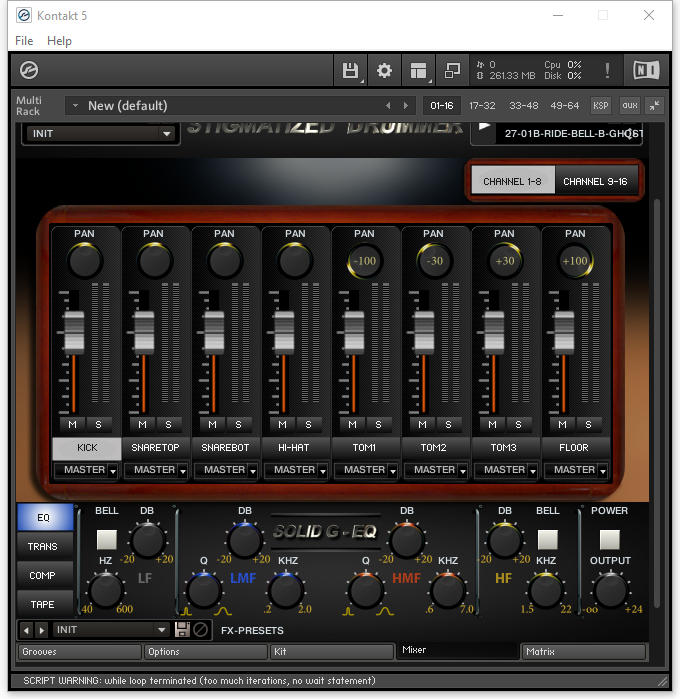Viewport: 680px width, 699px height.
Task: Solo the FLOOR channel
Action: [589, 424]
